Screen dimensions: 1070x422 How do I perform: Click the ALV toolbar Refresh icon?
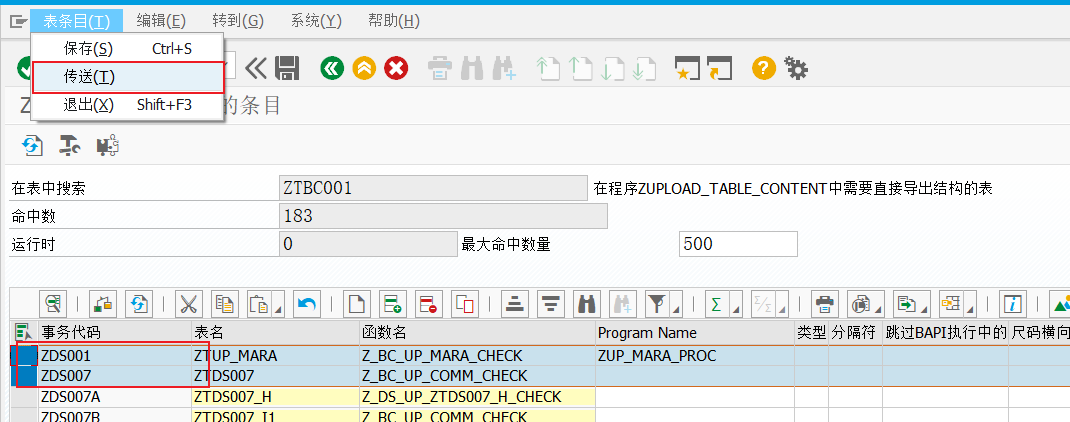139,304
